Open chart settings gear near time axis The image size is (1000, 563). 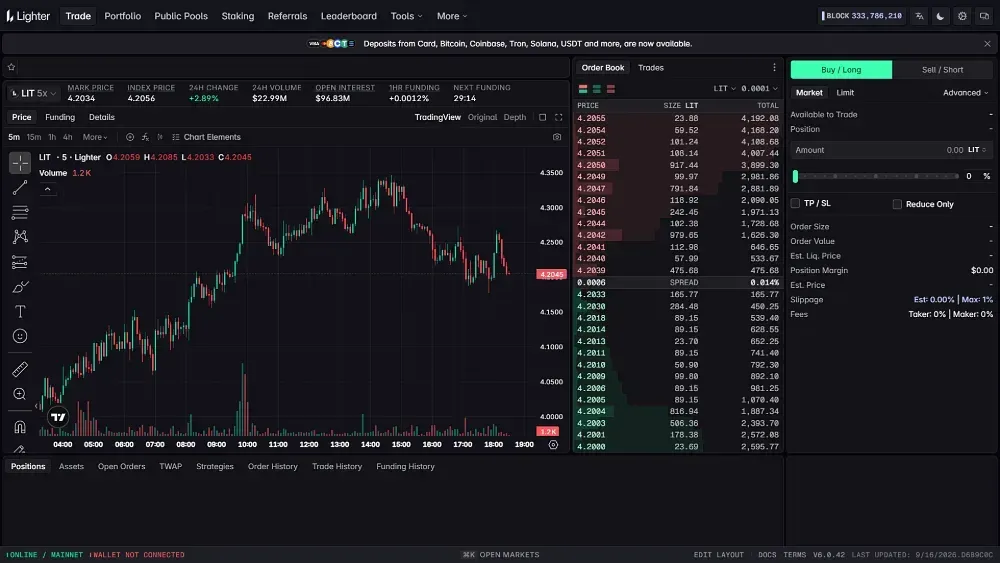(x=553, y=444)
